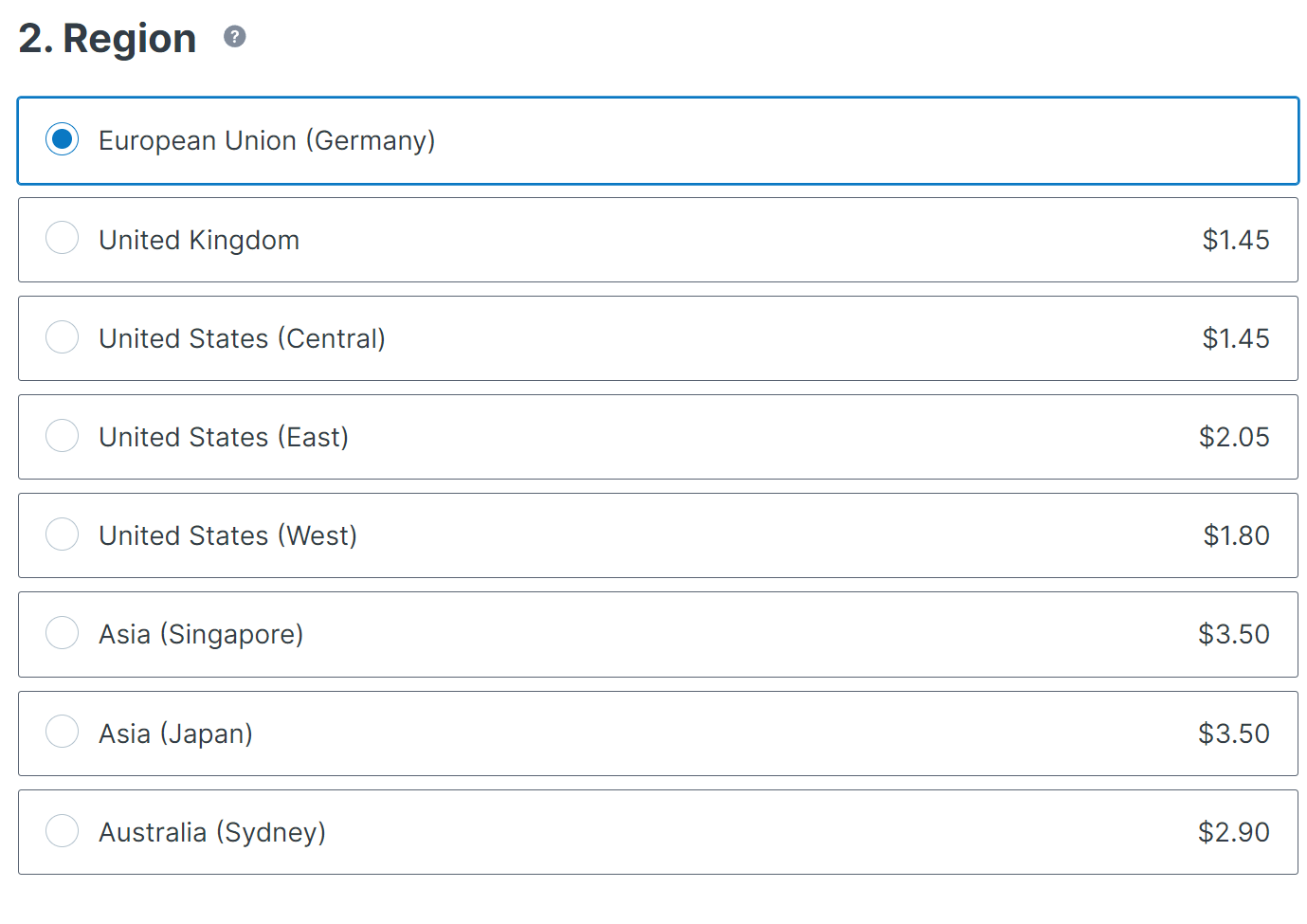Click the $3.50 price for Asia (Japan)
This screenshot has height=924, width=1307.
click(1234, 734)
